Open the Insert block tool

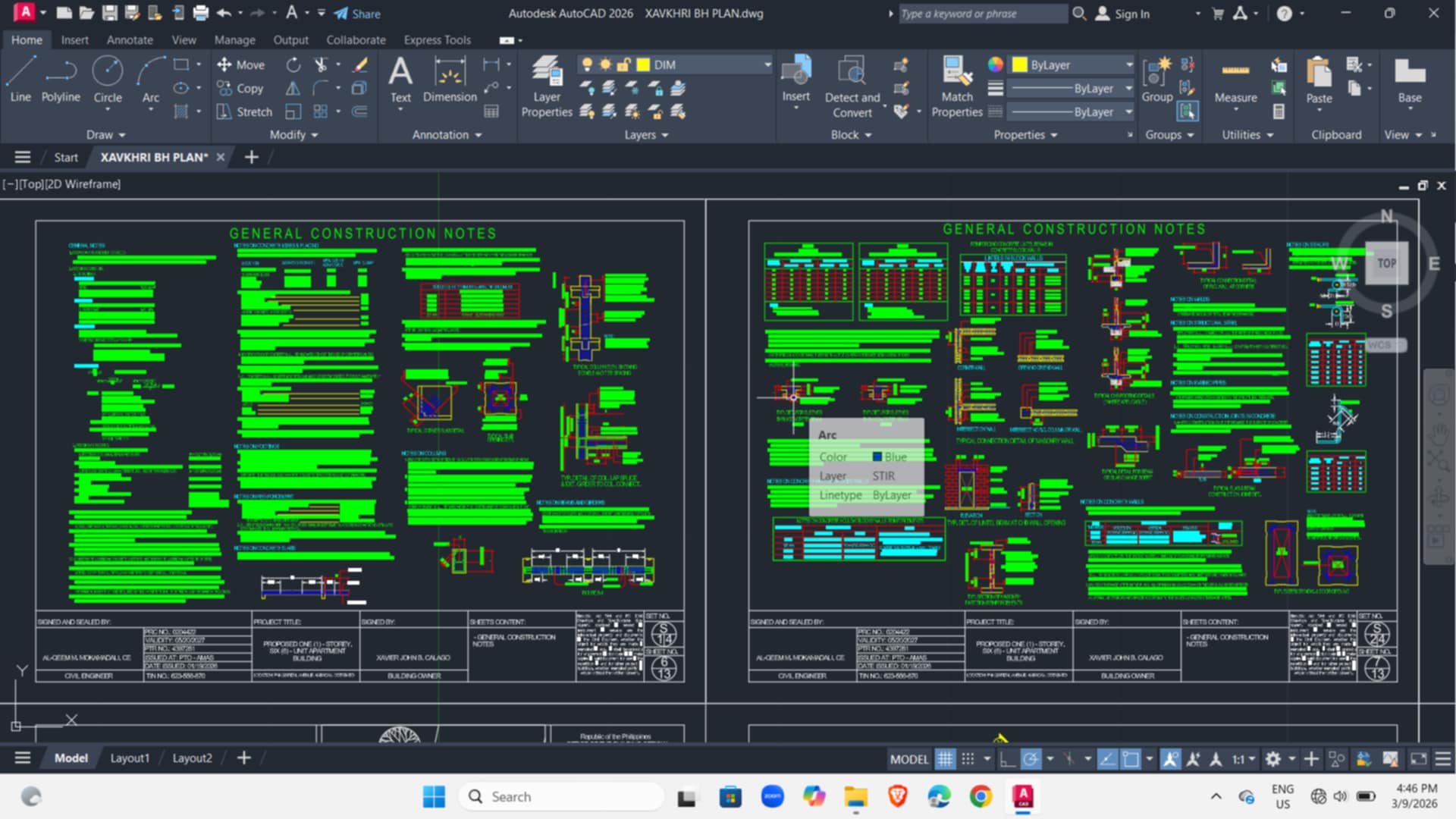click(796, 79)
